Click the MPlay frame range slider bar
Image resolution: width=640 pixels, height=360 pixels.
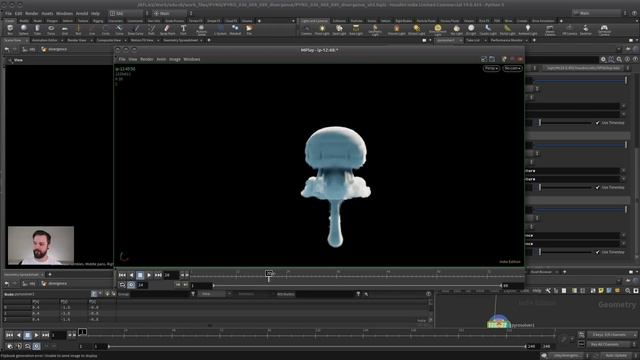(357, 285)
